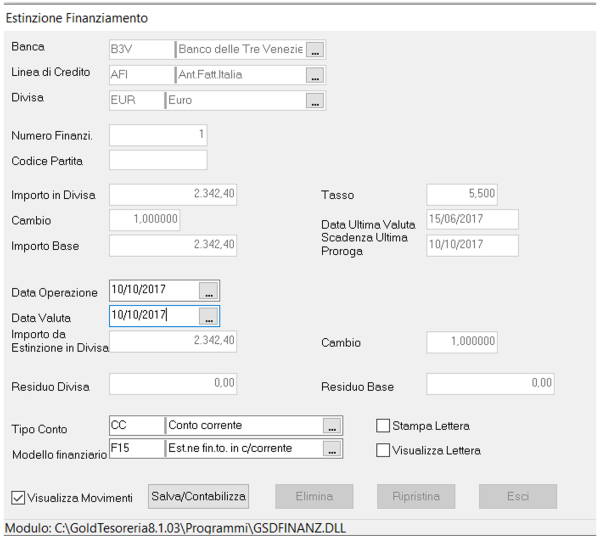Screen dimensions: 600x539
Task: Open Data Operazione date picker button
Action: (208, 291)
